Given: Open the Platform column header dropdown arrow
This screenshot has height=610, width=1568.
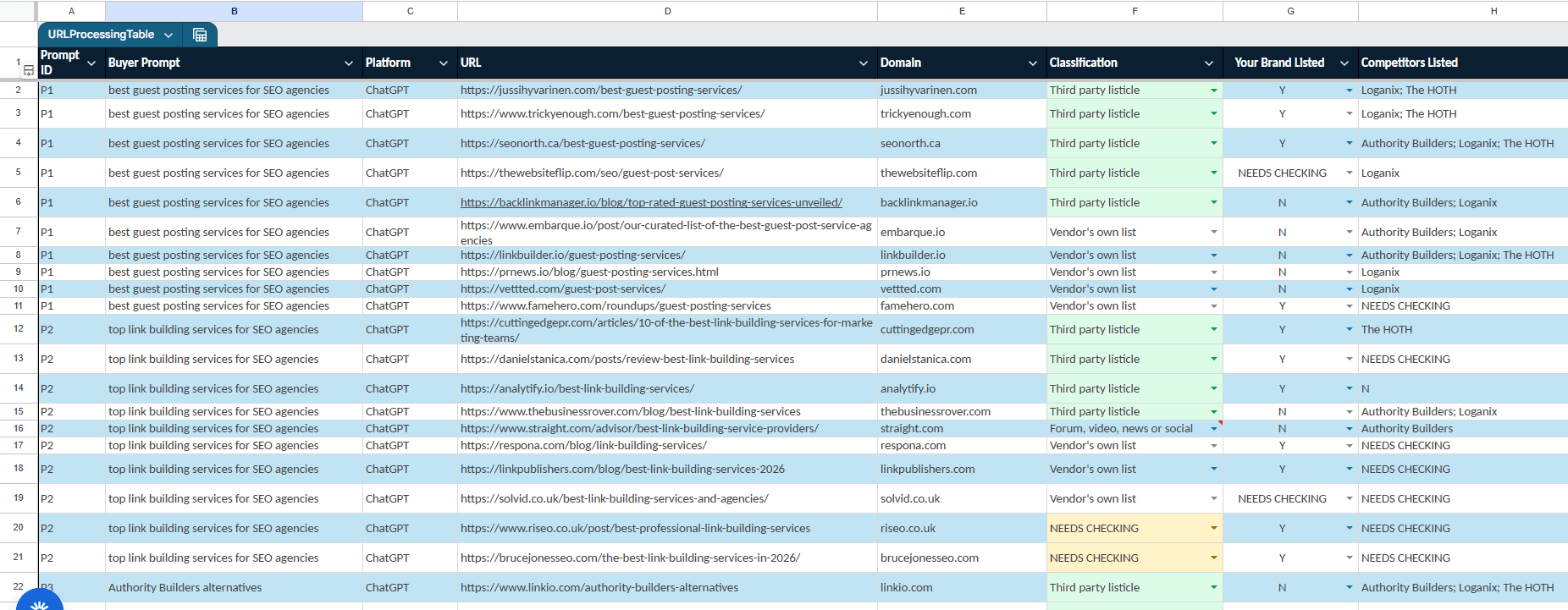Looking at the screenshot, I should [x=444, y=63].
